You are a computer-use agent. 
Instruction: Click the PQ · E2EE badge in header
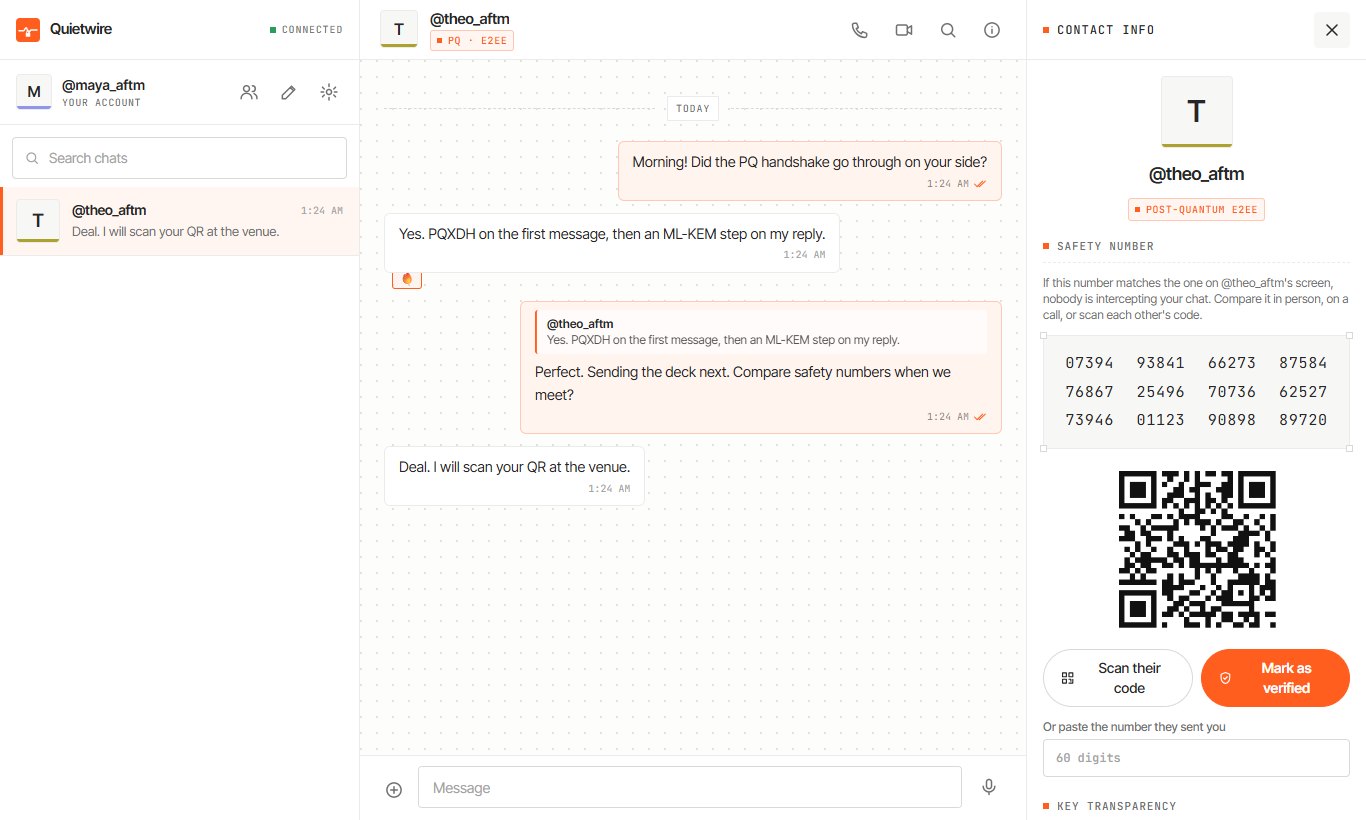[x=472, y=41]
